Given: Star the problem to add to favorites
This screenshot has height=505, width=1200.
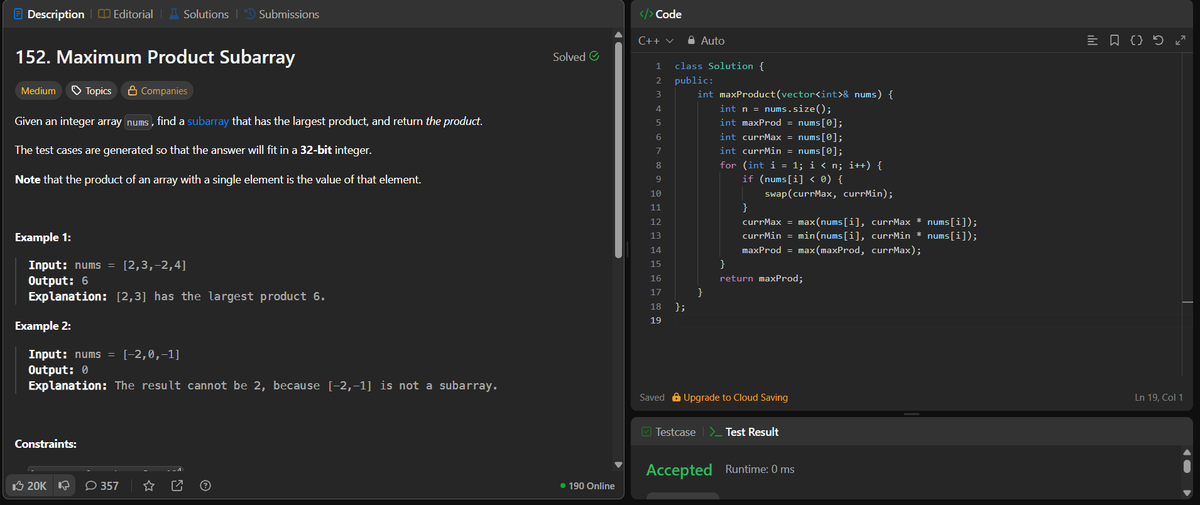Looking at the screenshot, I should (x=148, y=486).
